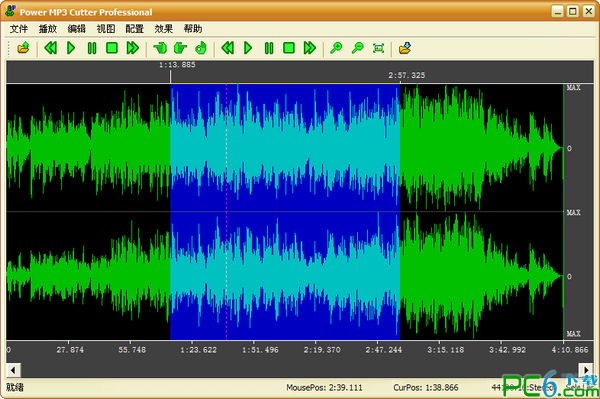Click the selection end marker 2:57.325
The height and width of the screenshot is (399, 600).
coord(407,75)
